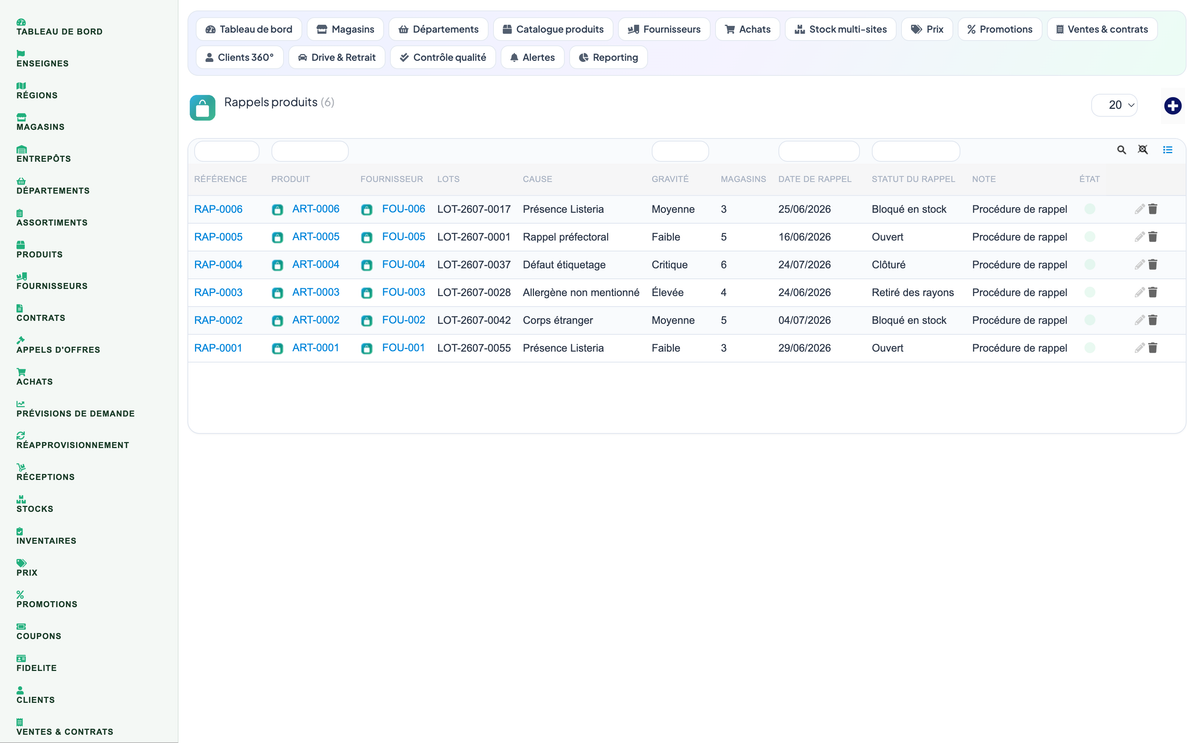Open Coupons in the sidebar

pos(39,632)
